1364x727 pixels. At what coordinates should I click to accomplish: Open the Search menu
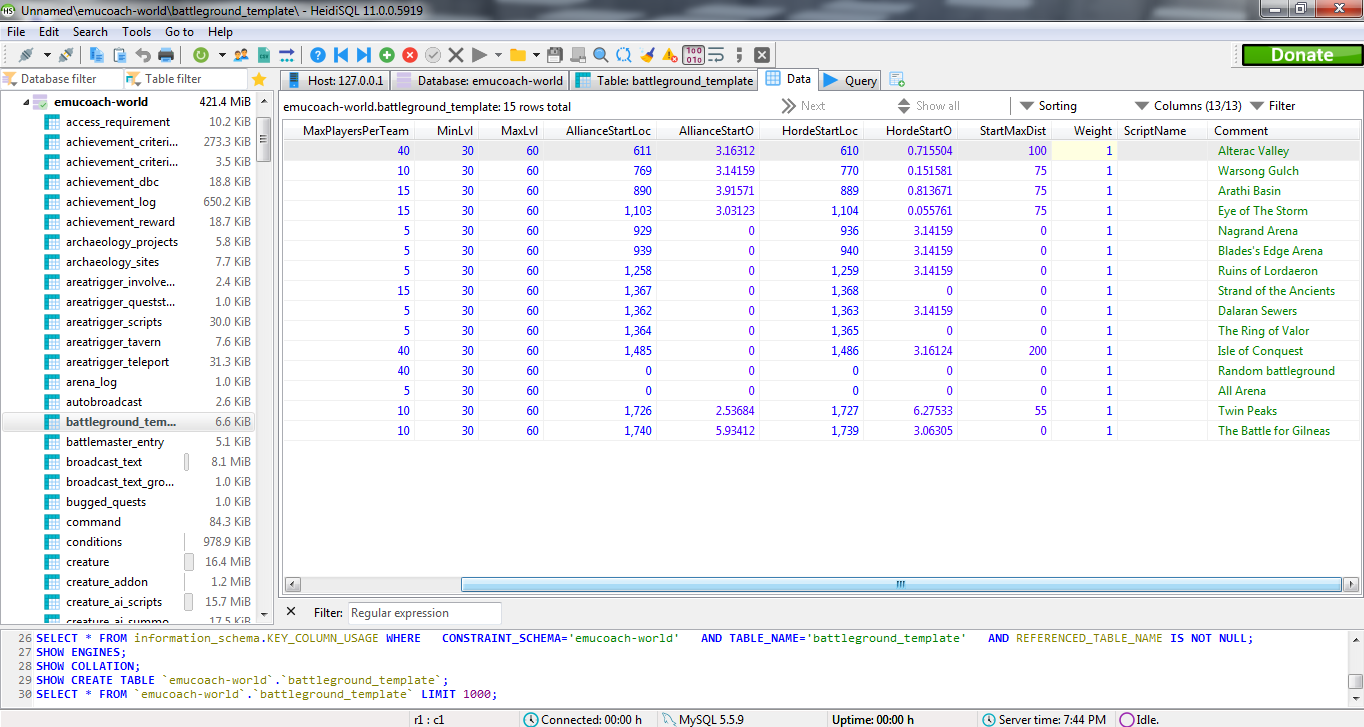click(90, 32)
